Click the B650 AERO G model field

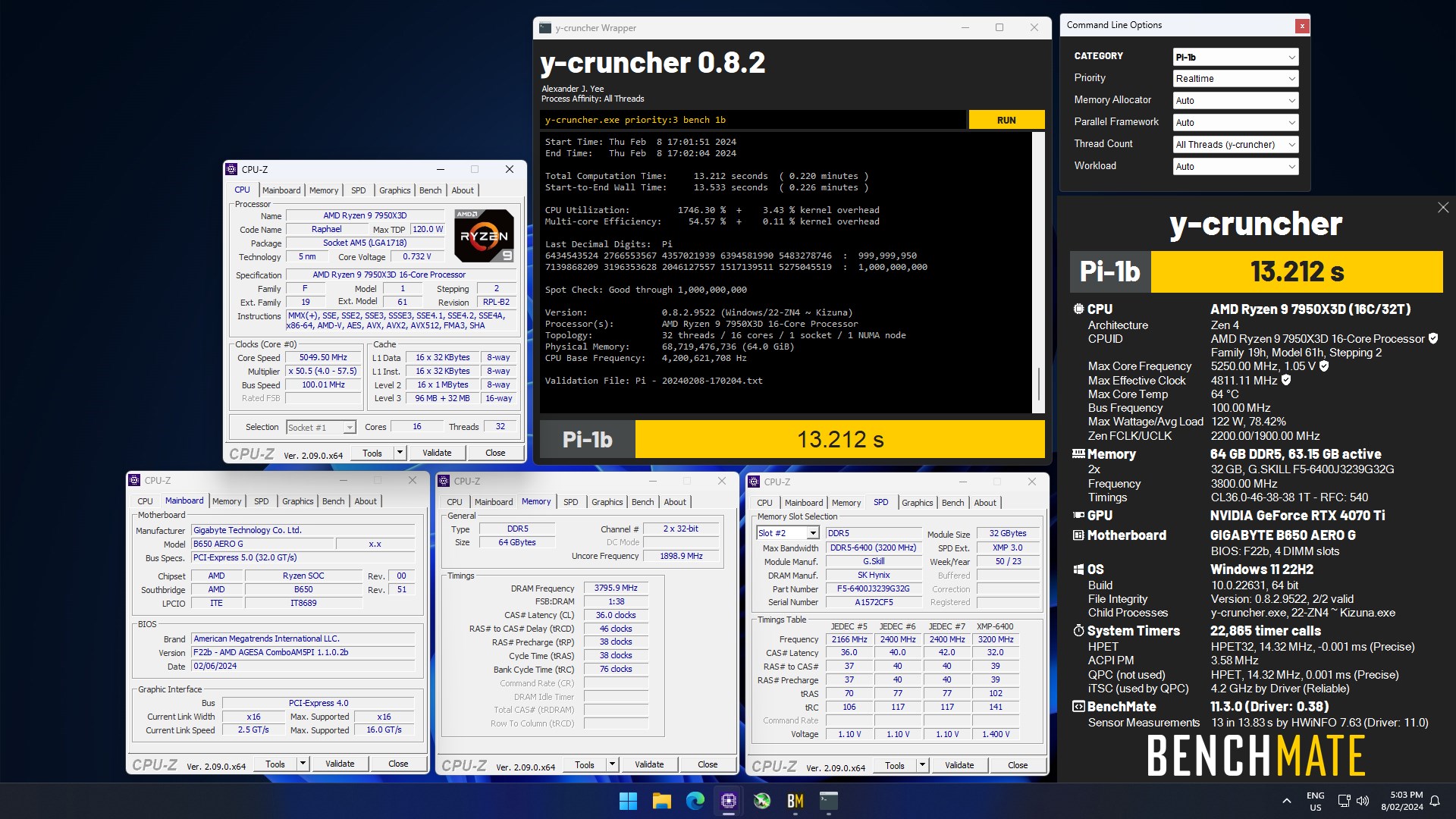point(262,544)
